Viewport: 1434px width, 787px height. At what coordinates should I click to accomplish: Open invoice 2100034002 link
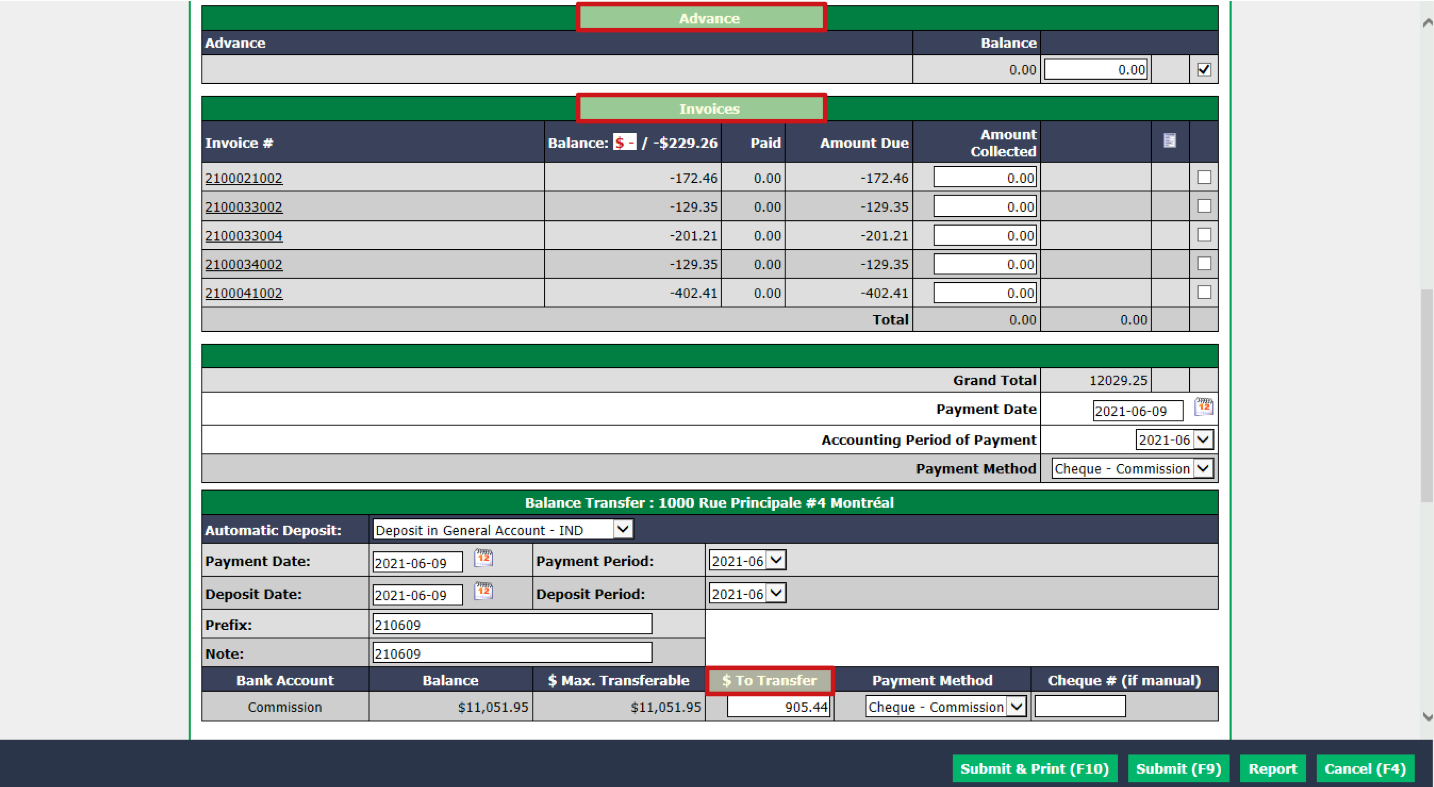[244, 265]
